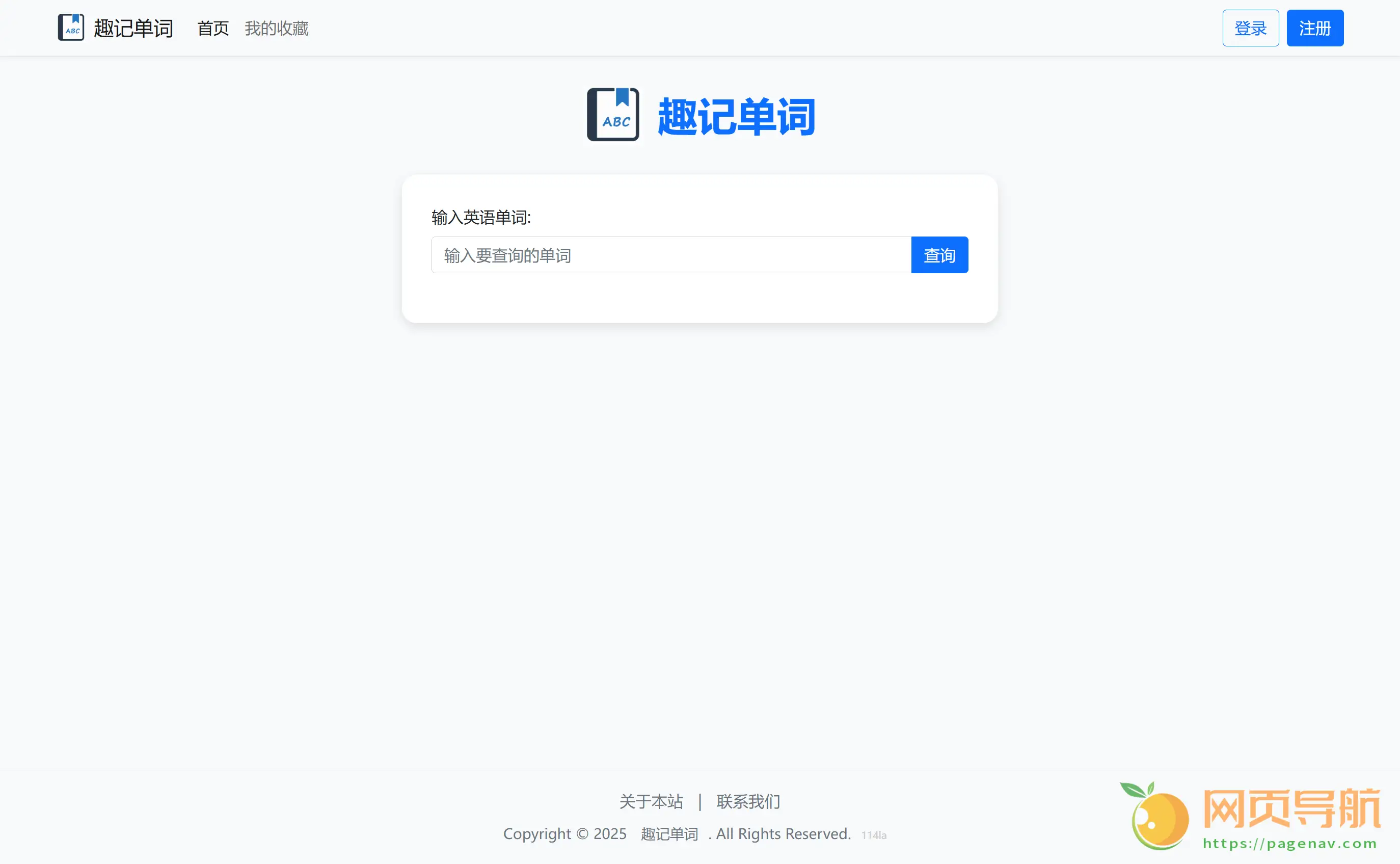Click the 注册 button
Viewport: 1400px width, 864px height.
pyautogui.click(x=1315, y=28)
